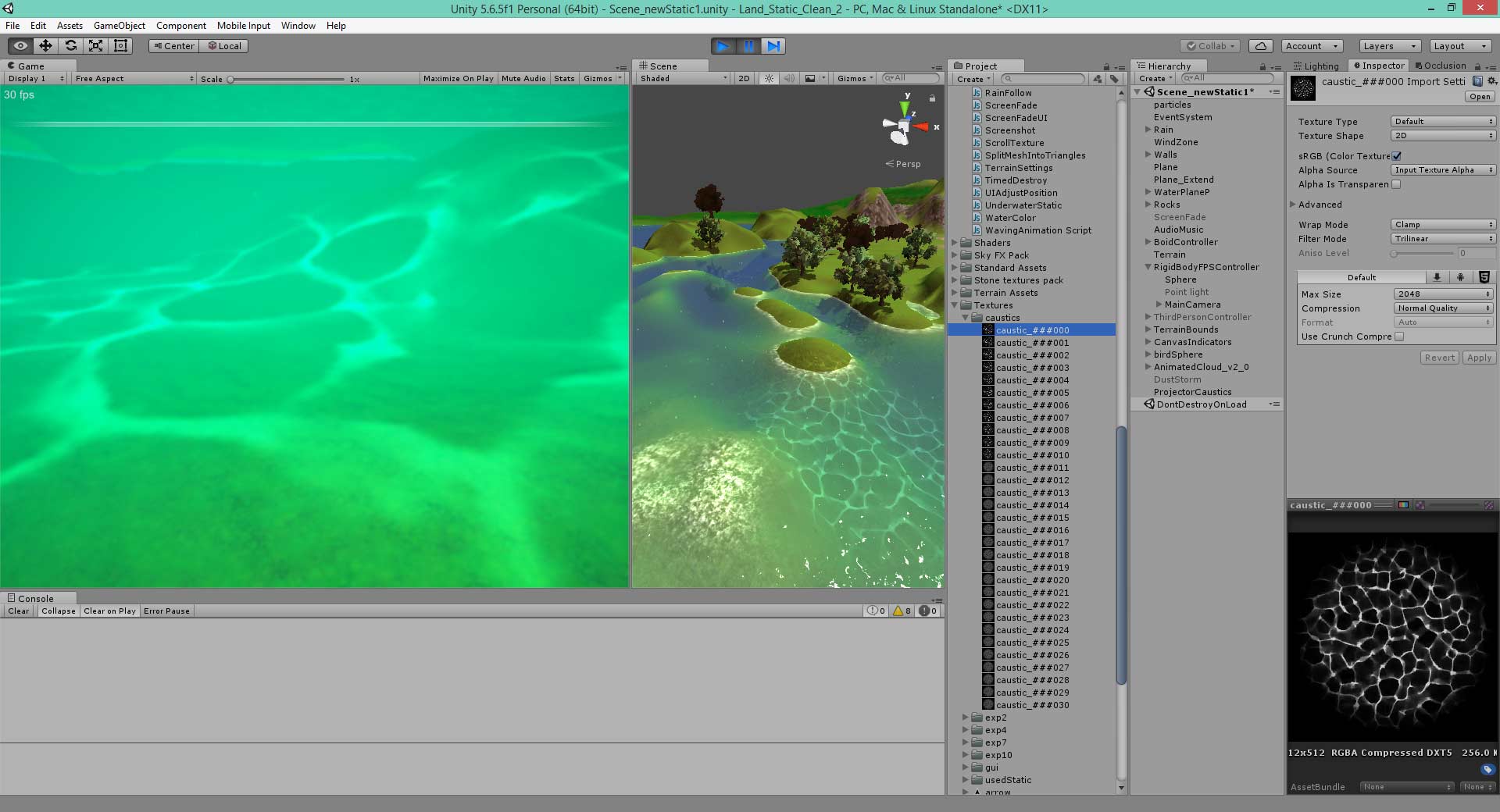This screenshot has height=812, width=1500.
Task: Click the Apply button
Action: 1479,358
